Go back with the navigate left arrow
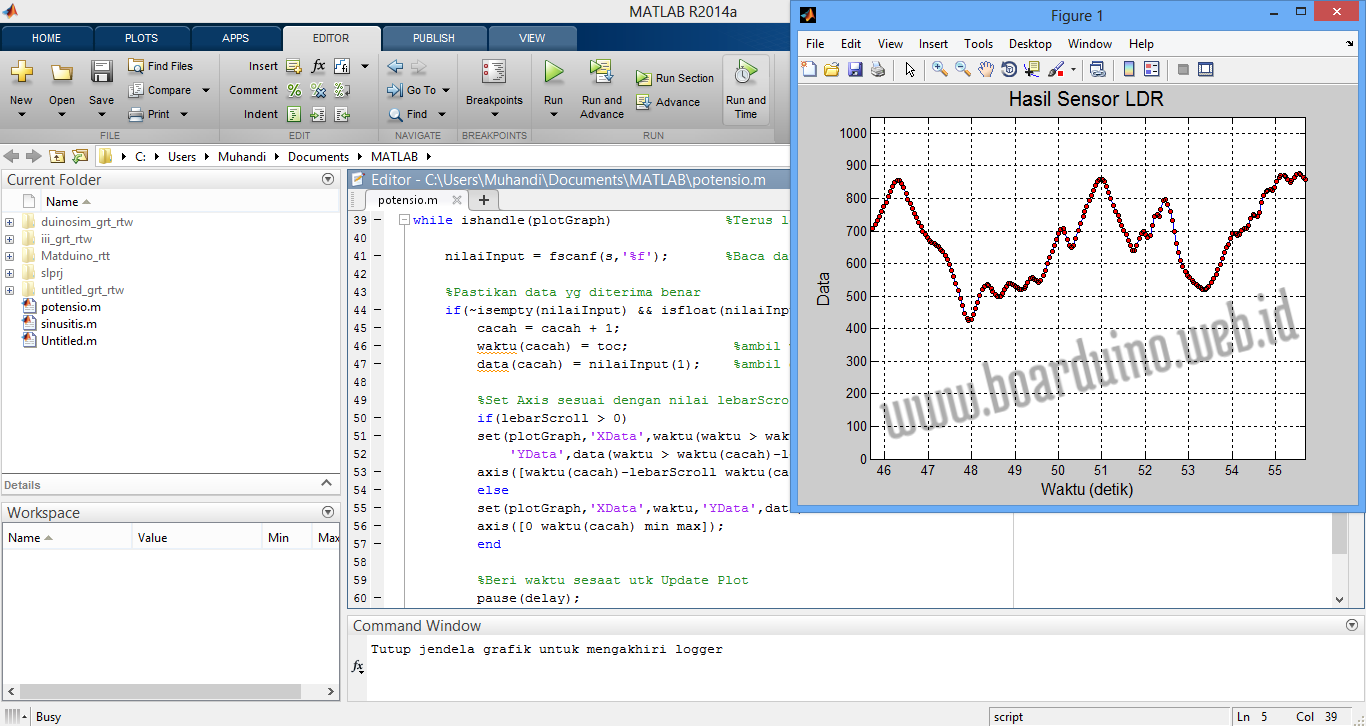 [x=395, y=66]
